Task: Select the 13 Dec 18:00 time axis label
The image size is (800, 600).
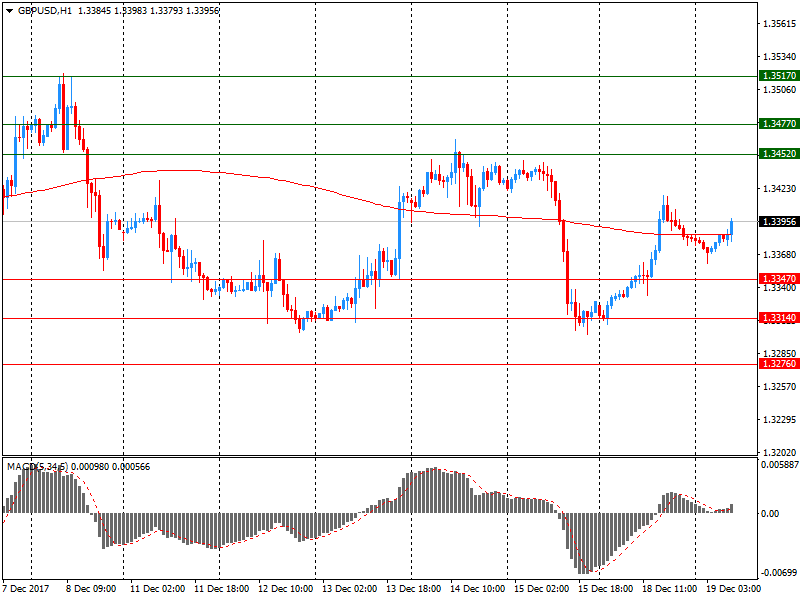Action: (414, 589)
